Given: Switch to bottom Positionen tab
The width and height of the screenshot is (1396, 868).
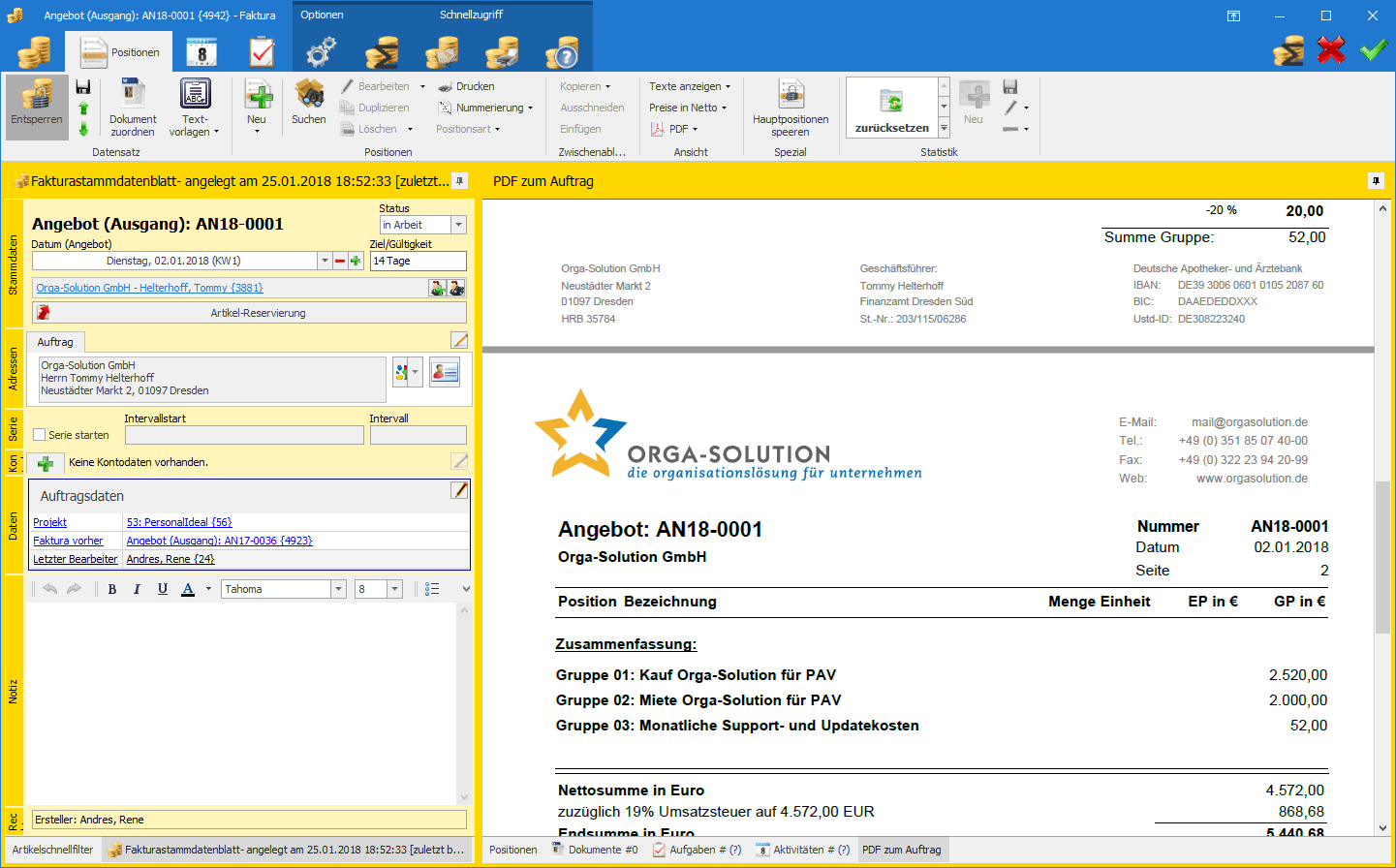Looking at the screenshot, I should point(513,850).
